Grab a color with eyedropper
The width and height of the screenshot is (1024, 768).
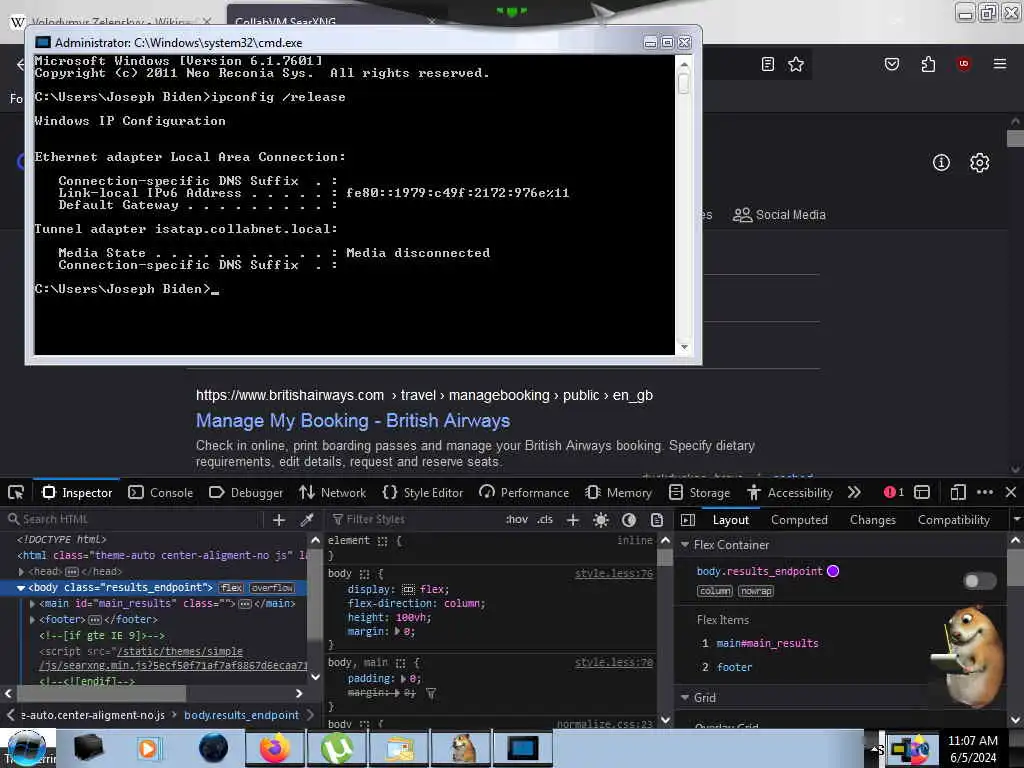tap(306, 520)
